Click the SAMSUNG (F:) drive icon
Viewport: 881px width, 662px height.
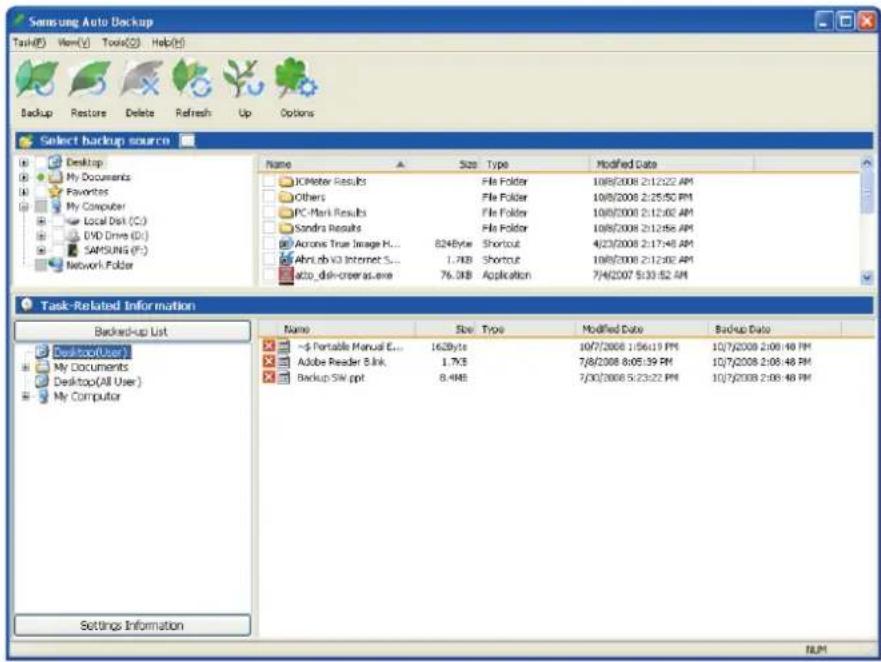point(72,250)
